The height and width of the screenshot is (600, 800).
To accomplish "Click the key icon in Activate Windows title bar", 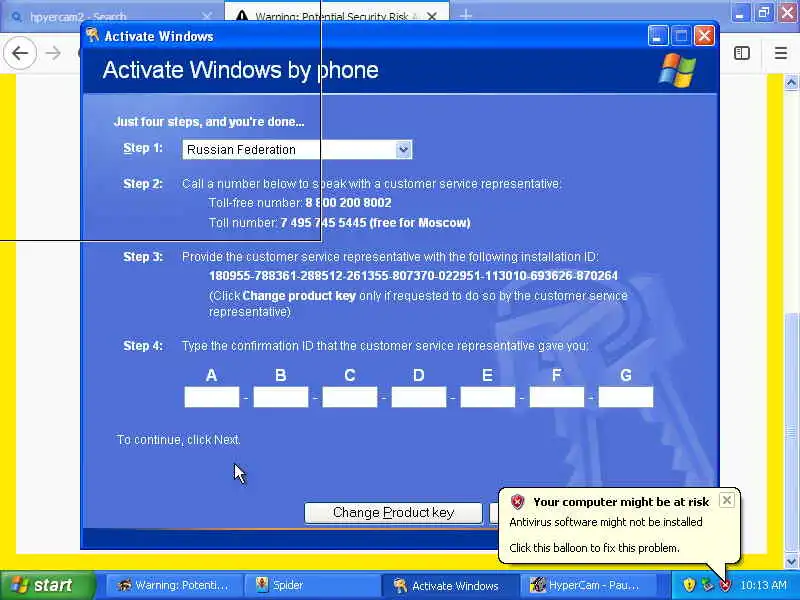I will coord(92,35).
